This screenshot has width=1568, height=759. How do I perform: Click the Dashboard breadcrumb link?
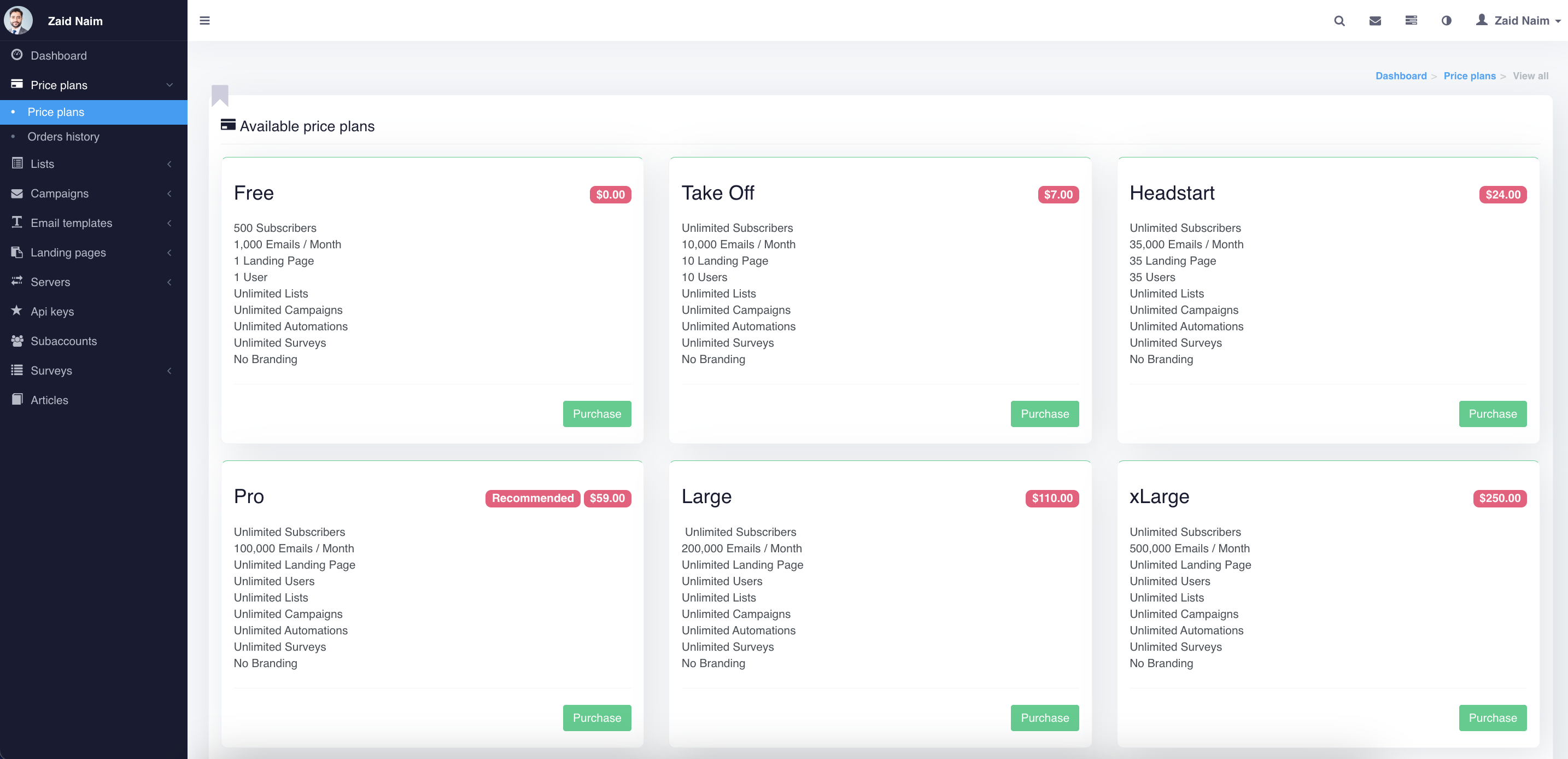pyautogui.click(x=1401, y=76)
